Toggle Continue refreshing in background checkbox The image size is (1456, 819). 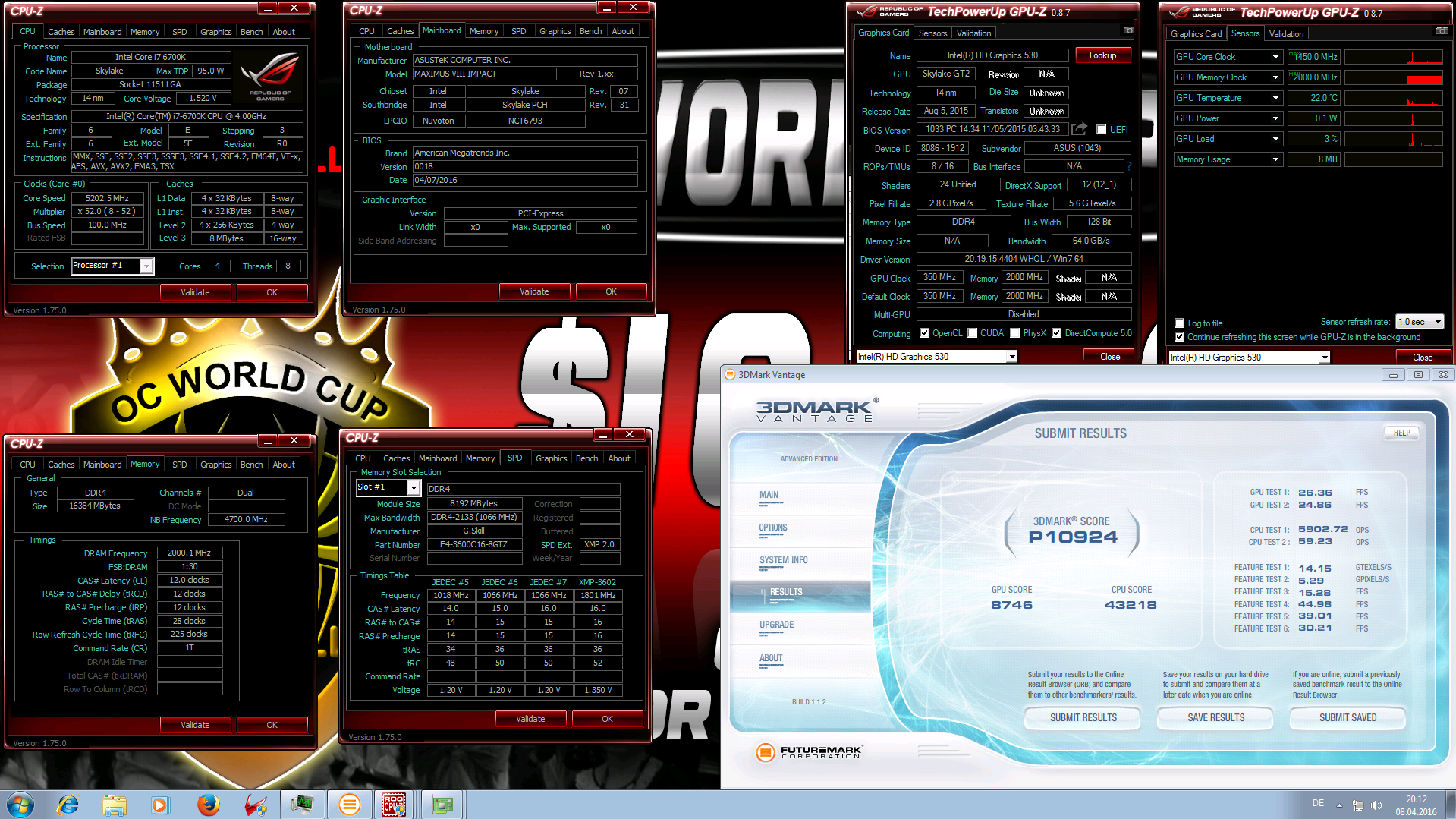tap(1179, 337)
